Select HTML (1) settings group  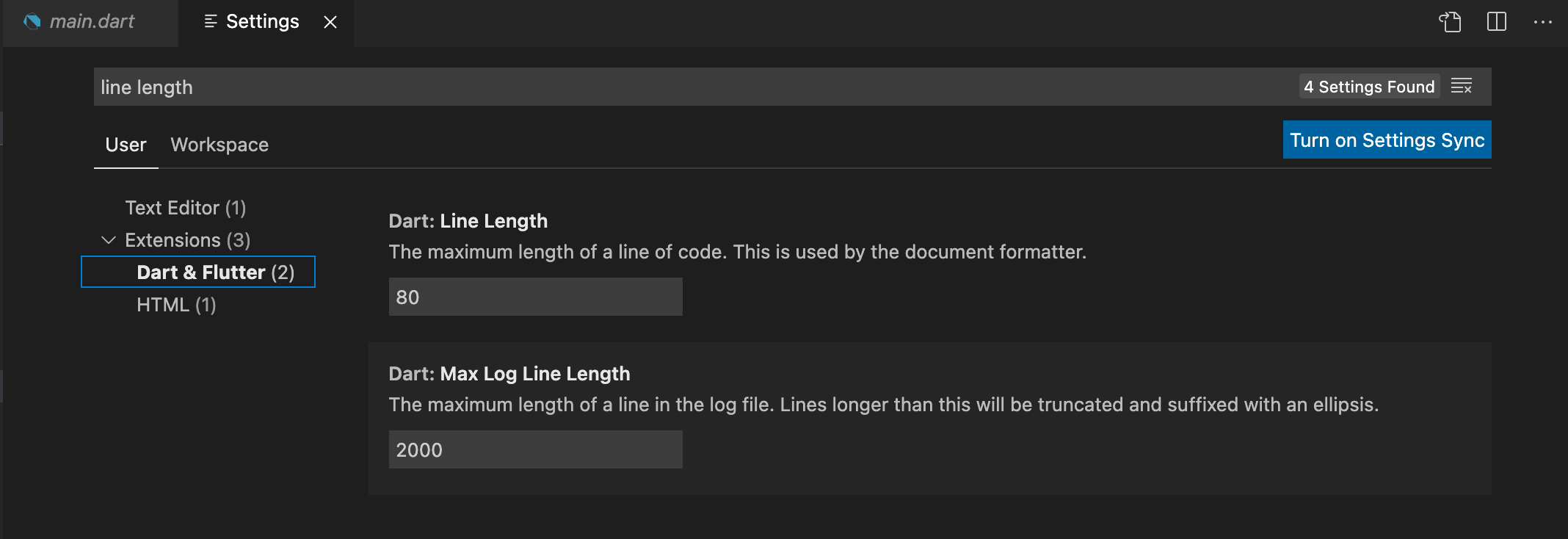[x=176, y=305]
